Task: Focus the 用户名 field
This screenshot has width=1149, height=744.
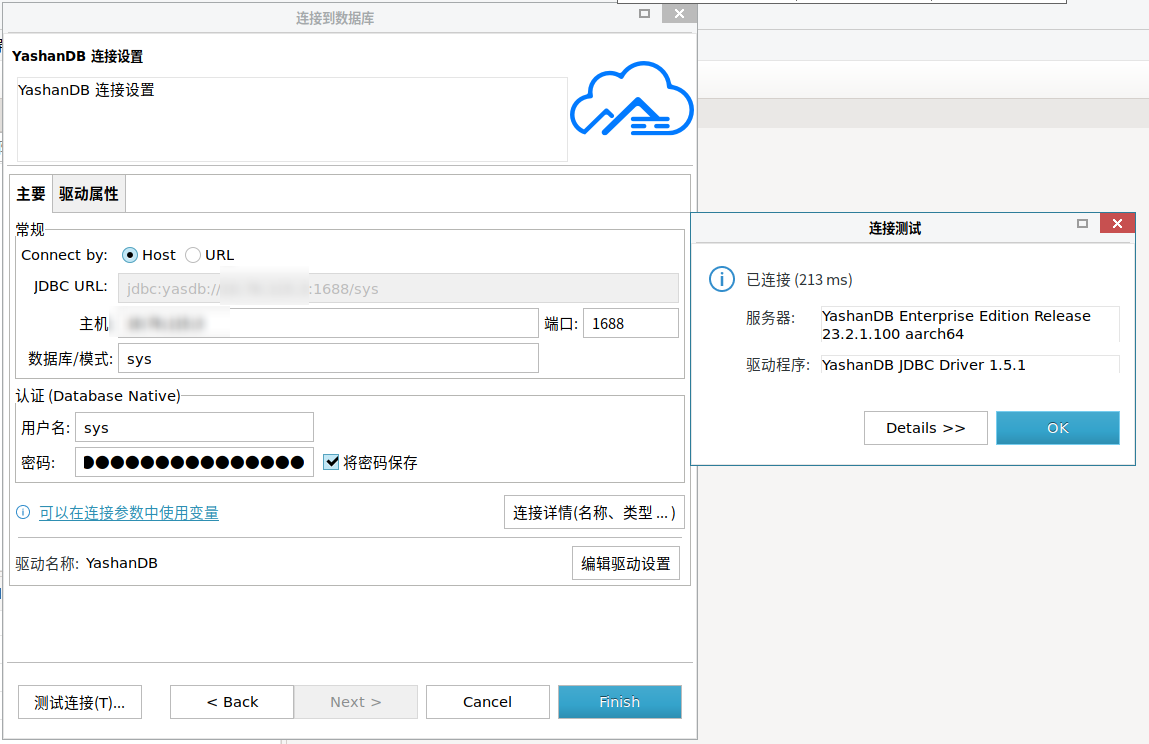Action: 194,427
